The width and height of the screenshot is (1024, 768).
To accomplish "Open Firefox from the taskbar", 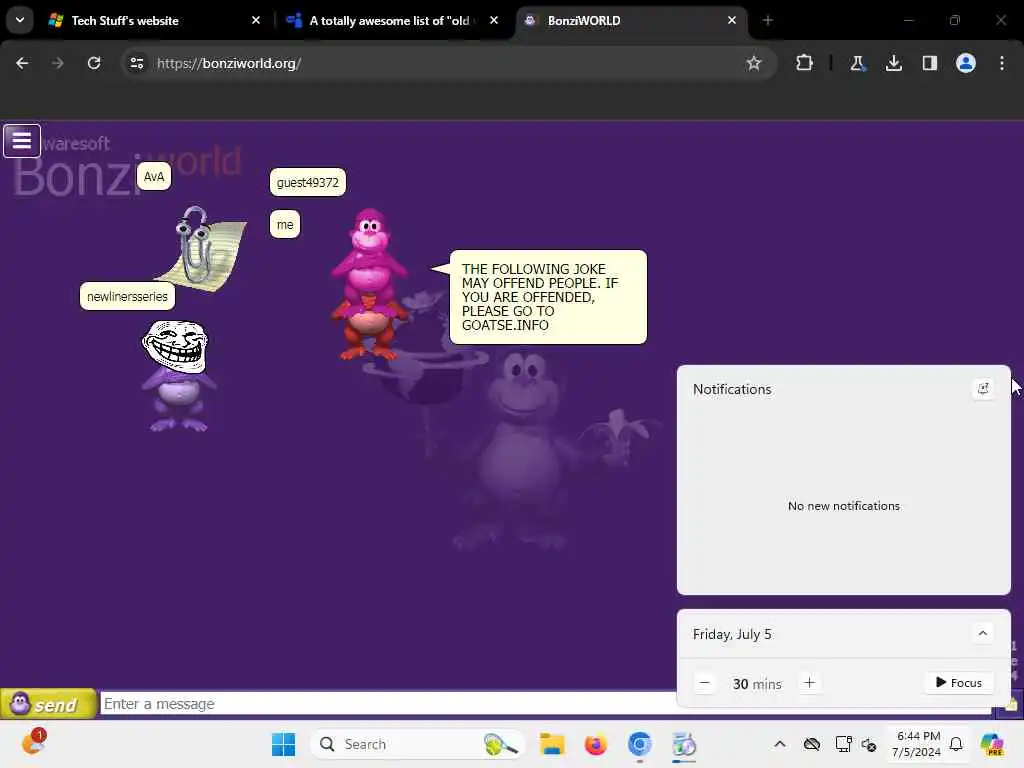I will (x=596, y=744).
